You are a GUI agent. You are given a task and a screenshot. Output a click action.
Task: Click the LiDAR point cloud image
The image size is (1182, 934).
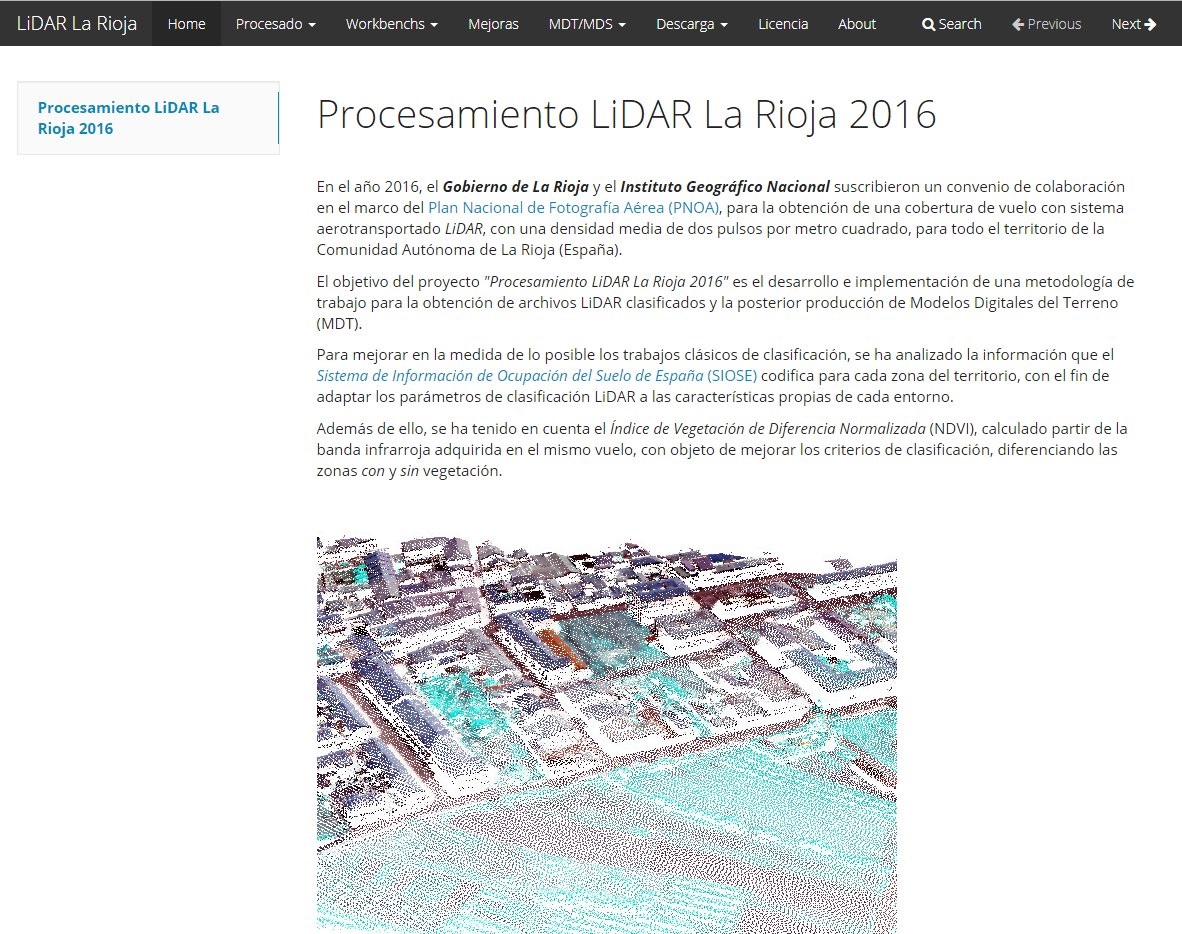(606, 735)
